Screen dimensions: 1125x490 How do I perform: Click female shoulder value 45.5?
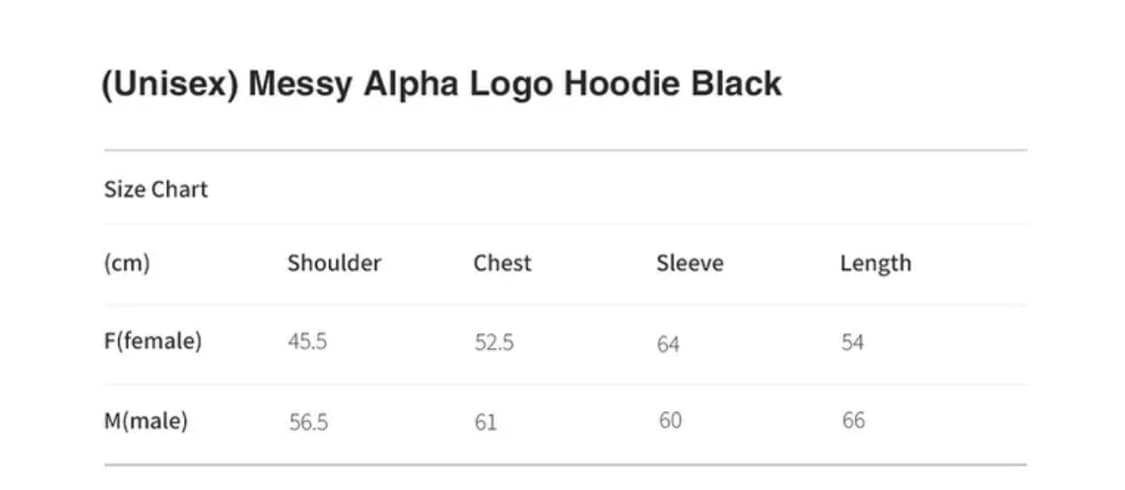[307, 342]
